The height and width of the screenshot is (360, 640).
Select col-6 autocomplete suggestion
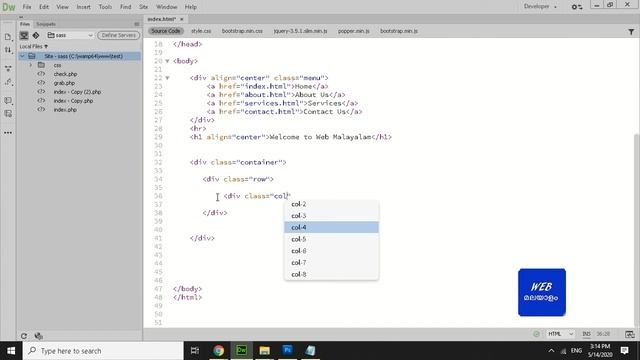(331, 251)
